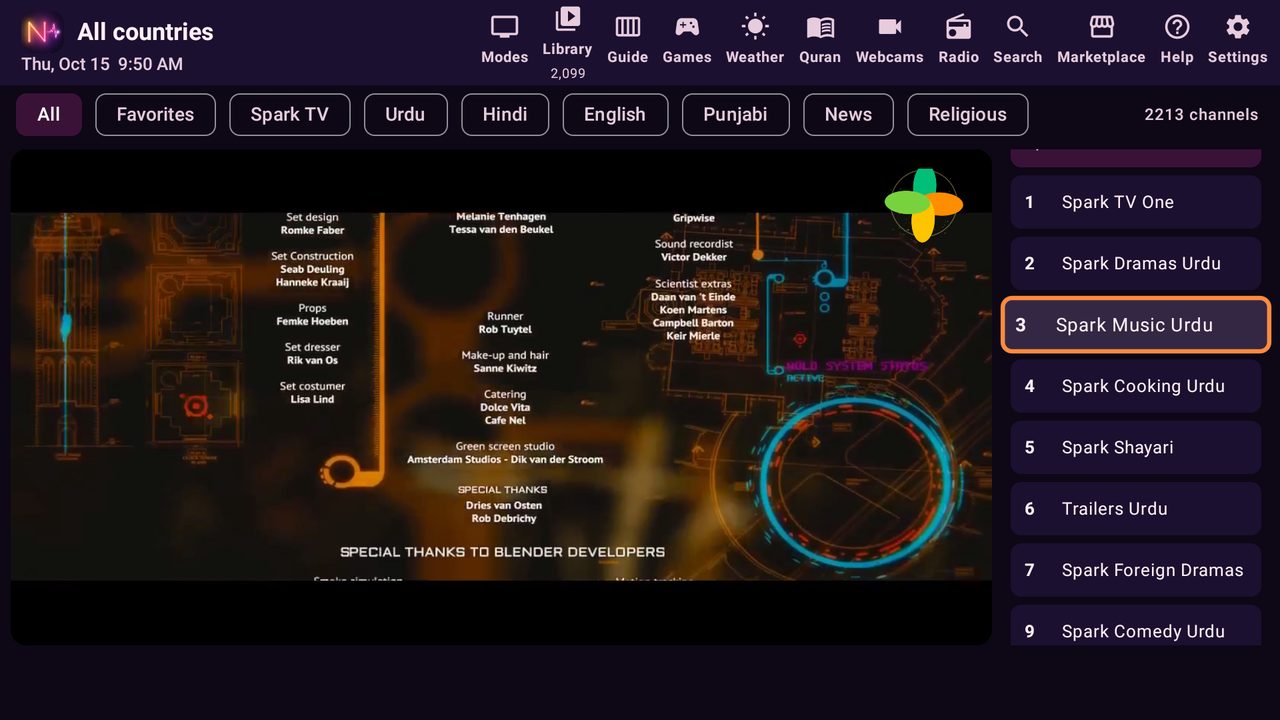Open the Modes screen icon
Viewport: 1280px width, 720px height.
point(504,27)
